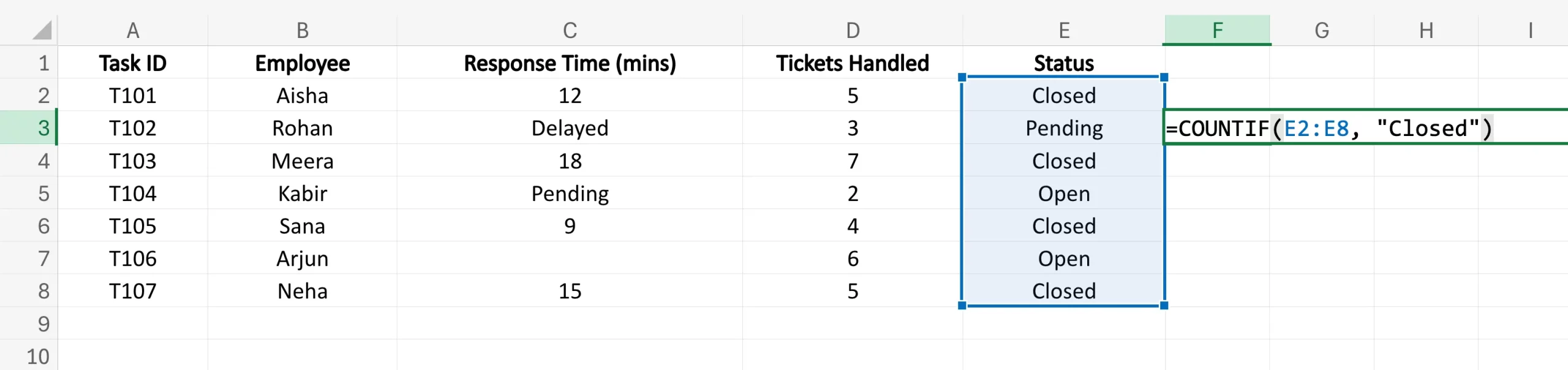Select Arjun's empty Response Time cell

pyautogui.click(x=570, y=259)
